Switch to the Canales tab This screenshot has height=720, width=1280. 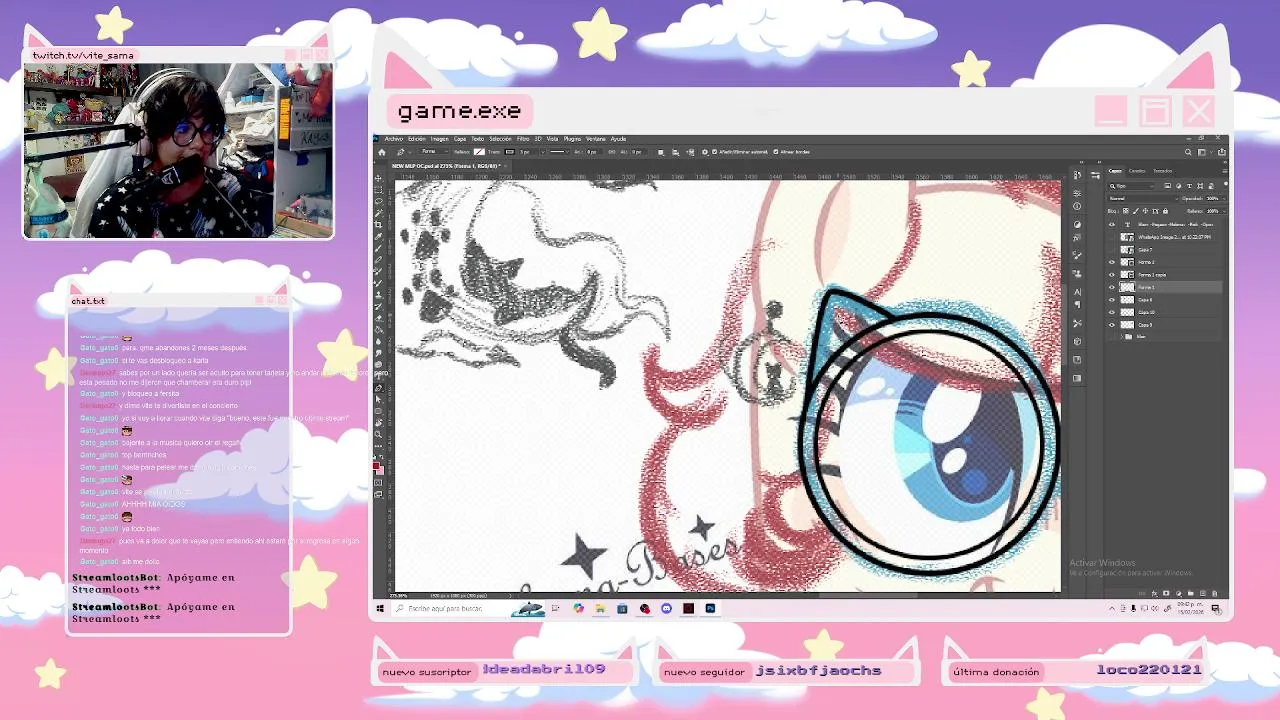click(x=1137, y=171)
